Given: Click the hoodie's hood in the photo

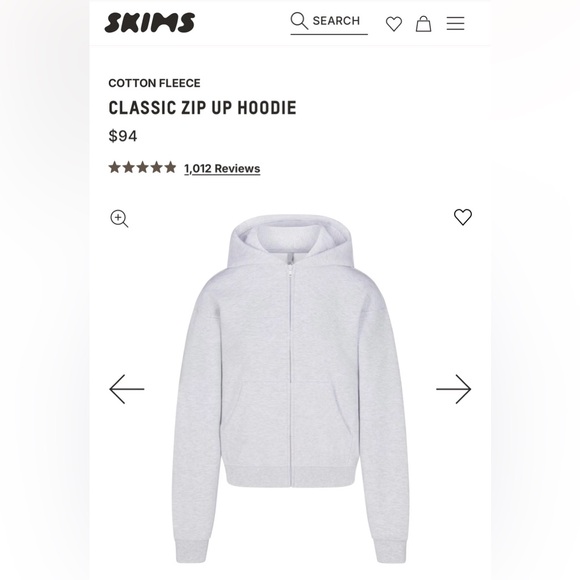Looking at the screenshot, I should 290,240.
